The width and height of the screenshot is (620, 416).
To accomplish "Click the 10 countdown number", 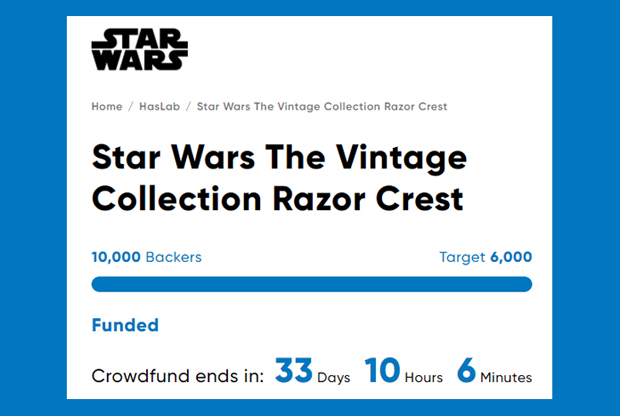I will tap(382, 371).
